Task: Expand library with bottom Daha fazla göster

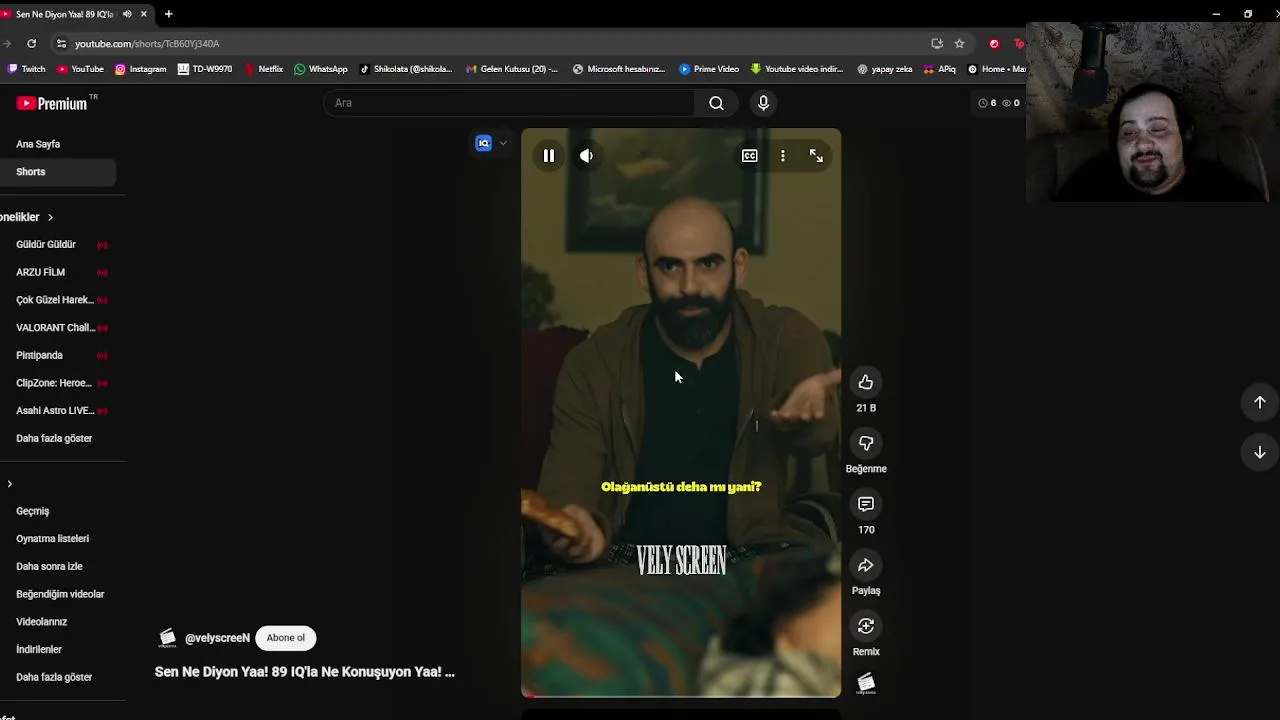Action: 54,677
